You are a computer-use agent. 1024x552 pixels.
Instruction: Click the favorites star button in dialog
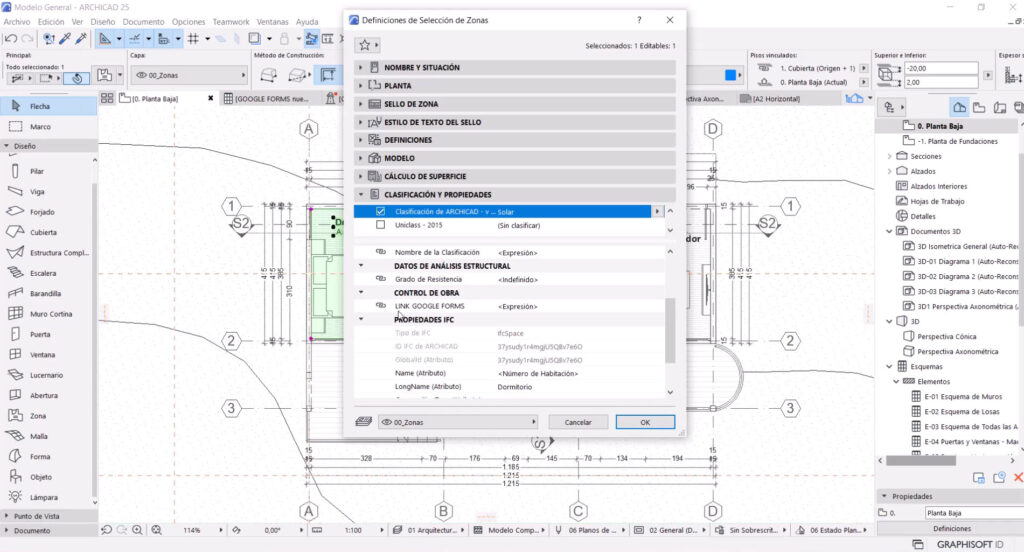pyautogui.click(x=367, y=45)
